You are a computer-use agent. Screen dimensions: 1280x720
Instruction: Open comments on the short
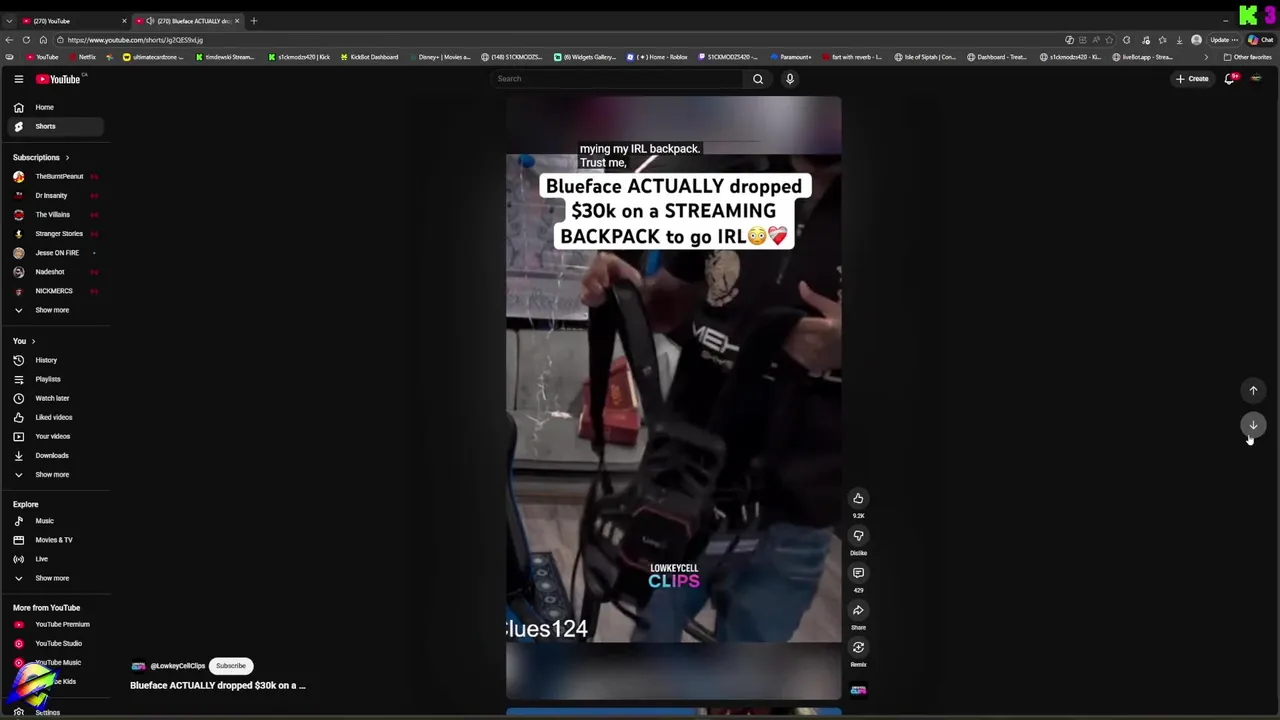[x=858, y=573]
